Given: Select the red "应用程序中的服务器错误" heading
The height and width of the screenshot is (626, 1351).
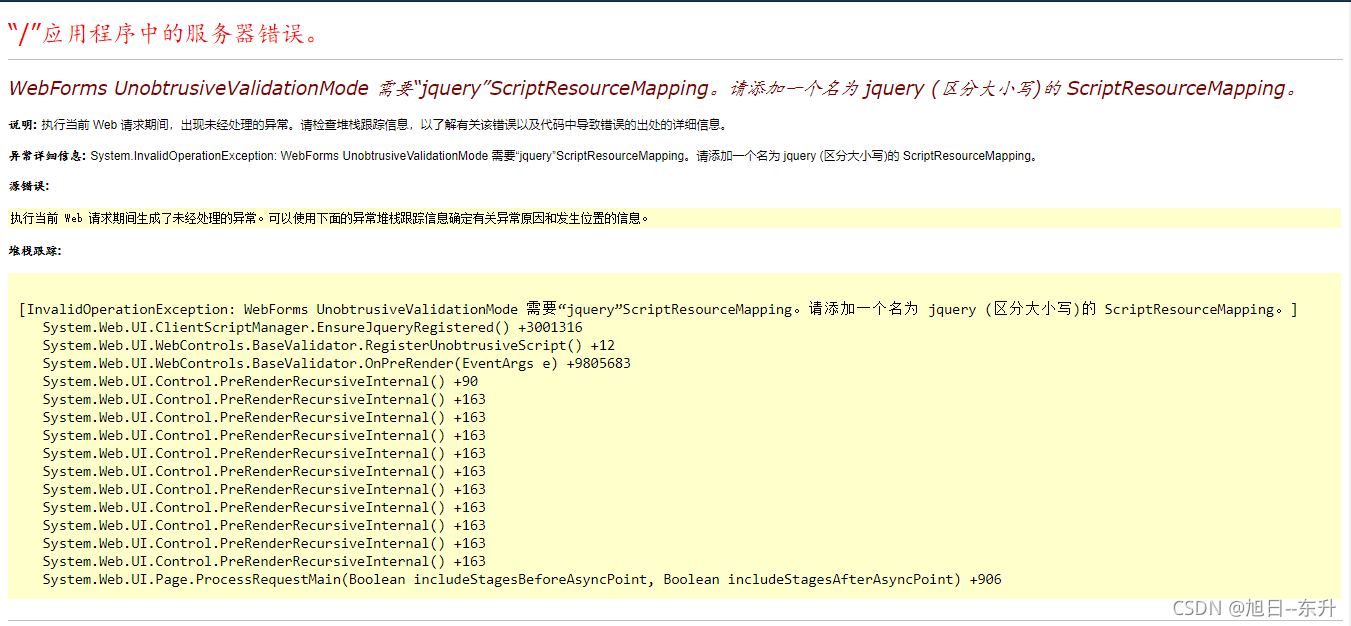Looking at the screenshot, I should pos(164,33).
